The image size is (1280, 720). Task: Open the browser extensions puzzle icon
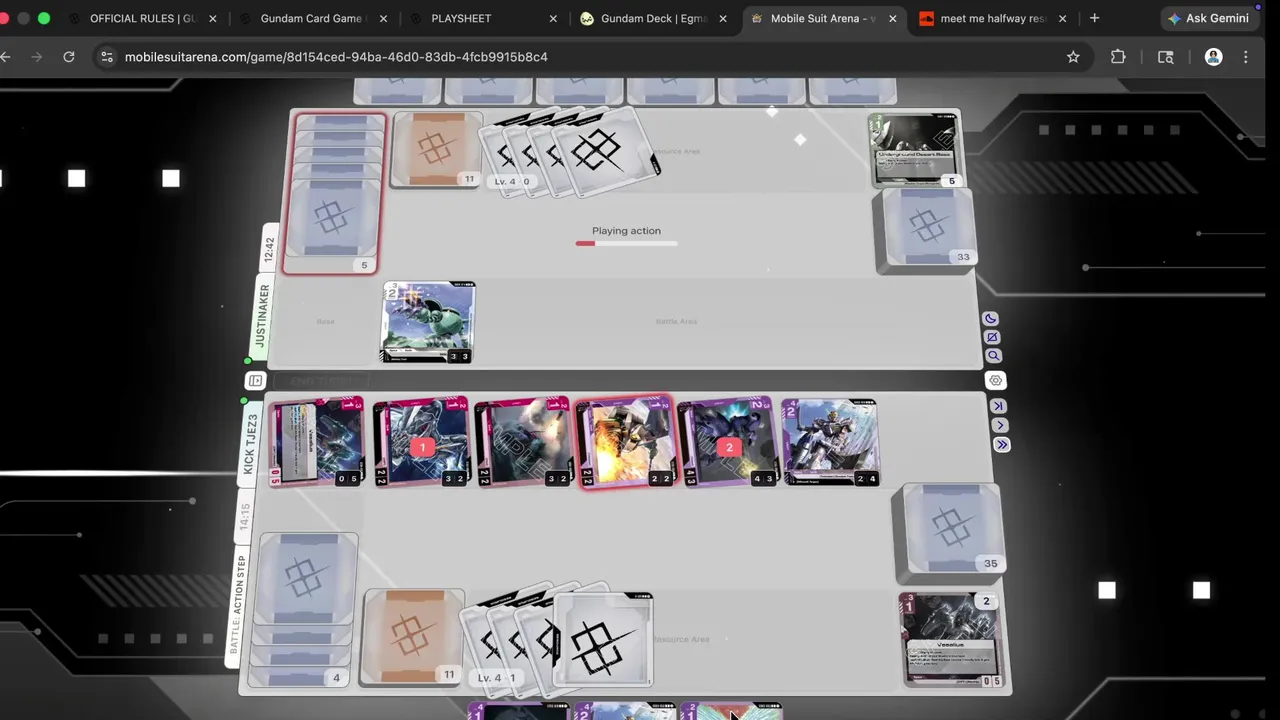coord(1118,57)
